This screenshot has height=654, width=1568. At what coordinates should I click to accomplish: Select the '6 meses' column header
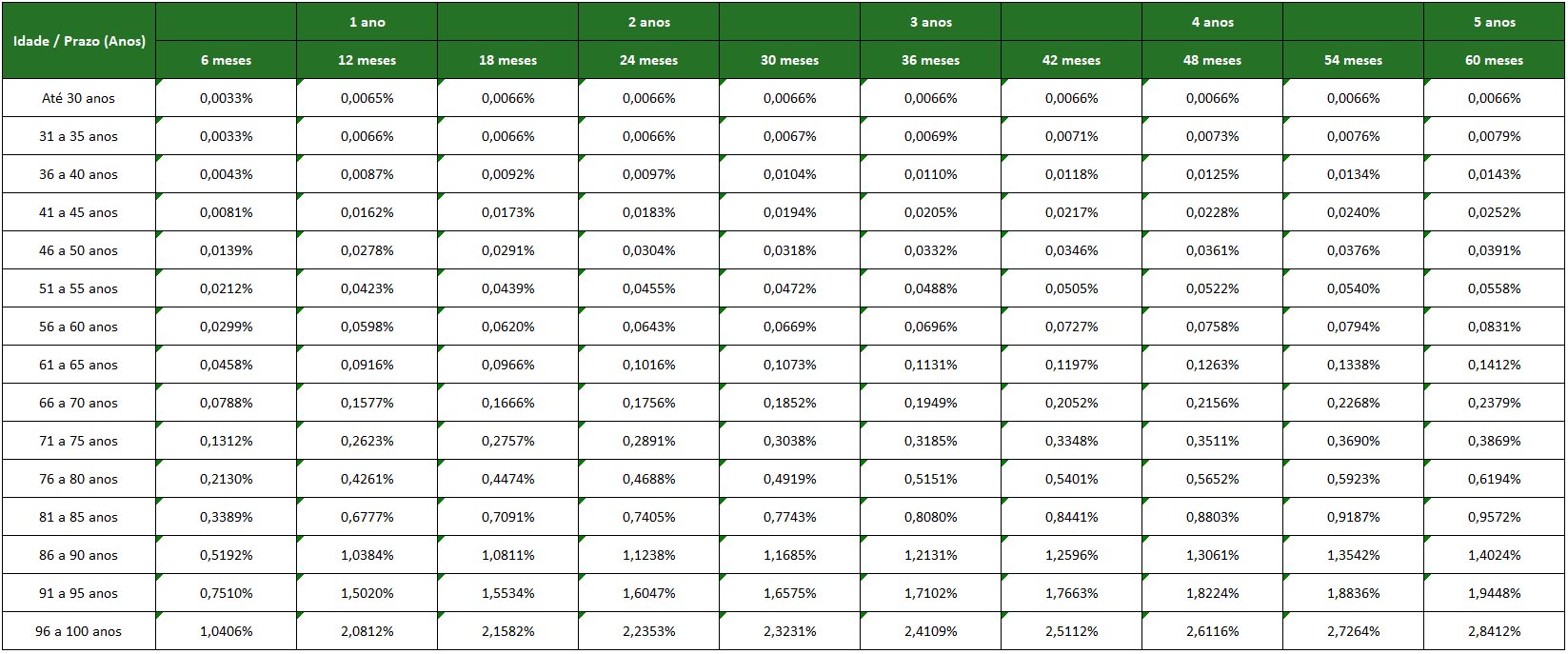click(226, 60)
